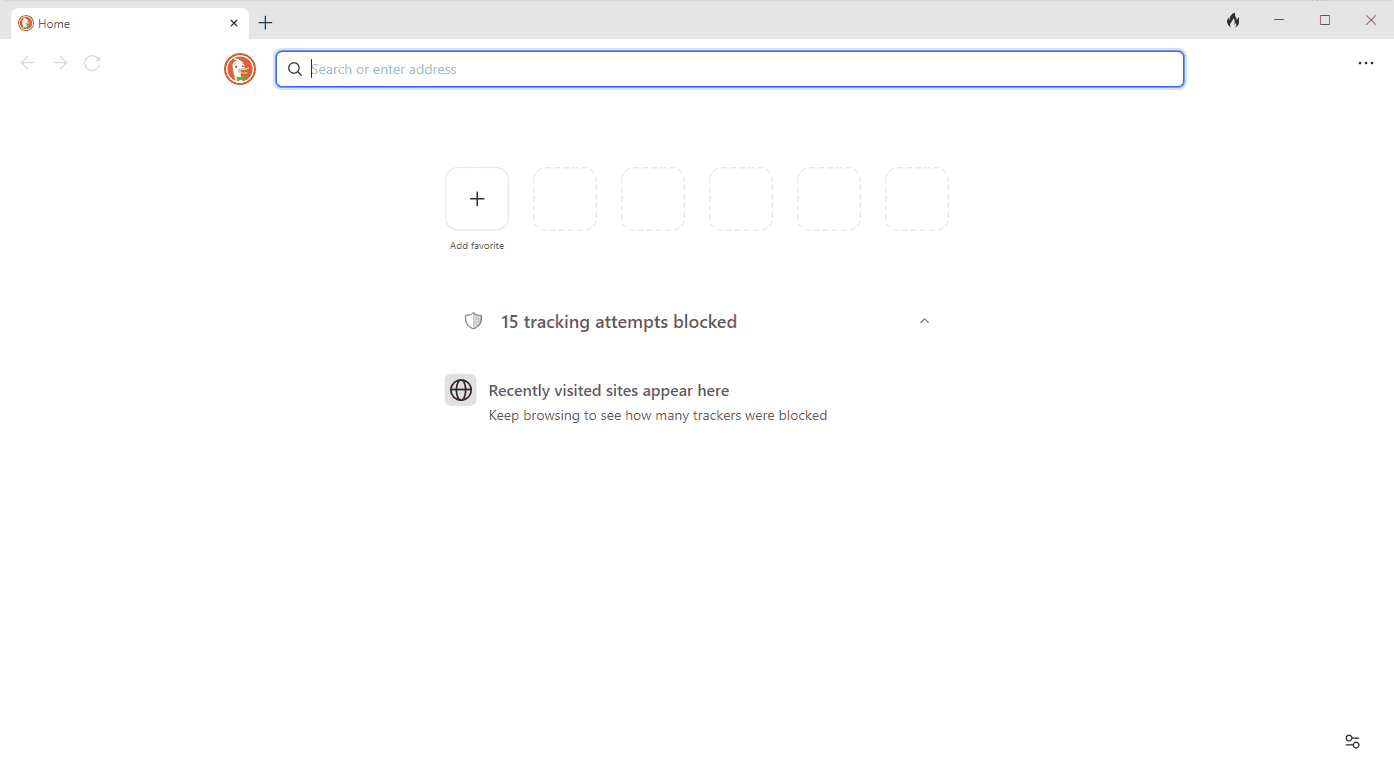
Task: Click the magnifier icon in the address bar
Action: (295, 69)
